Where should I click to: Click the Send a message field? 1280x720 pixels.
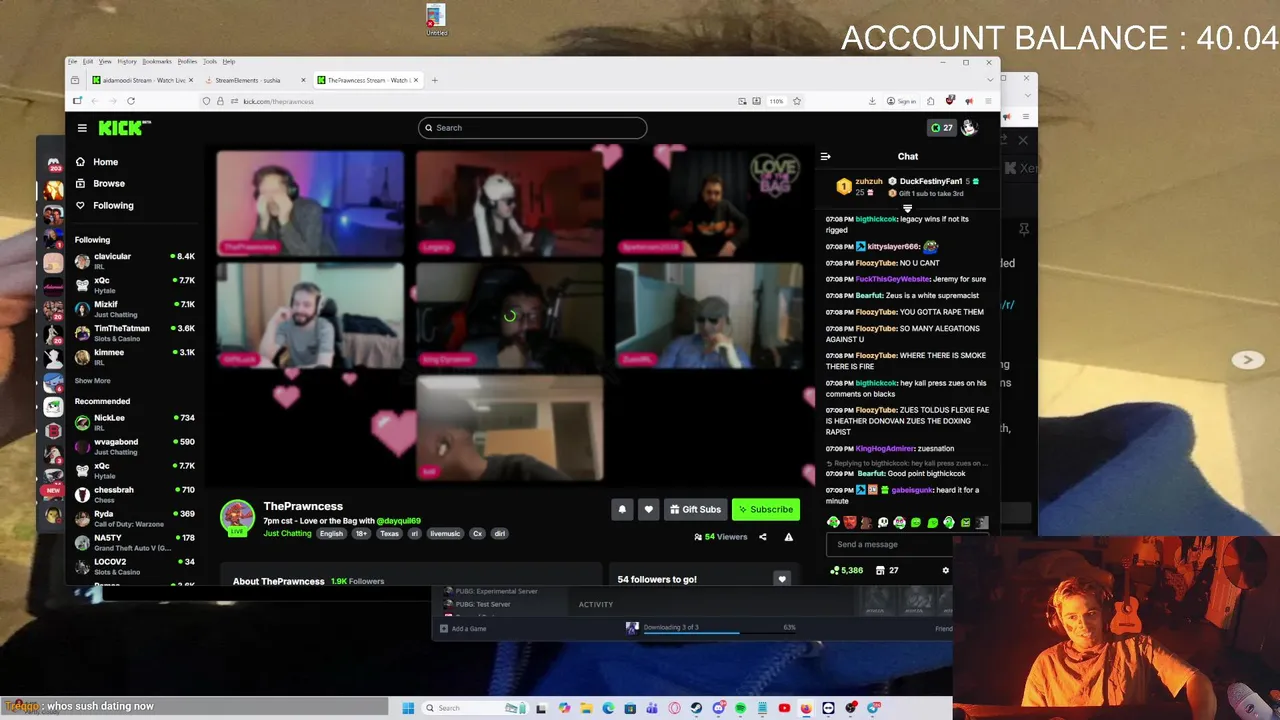pyautogui.click(x=888, y=545)
